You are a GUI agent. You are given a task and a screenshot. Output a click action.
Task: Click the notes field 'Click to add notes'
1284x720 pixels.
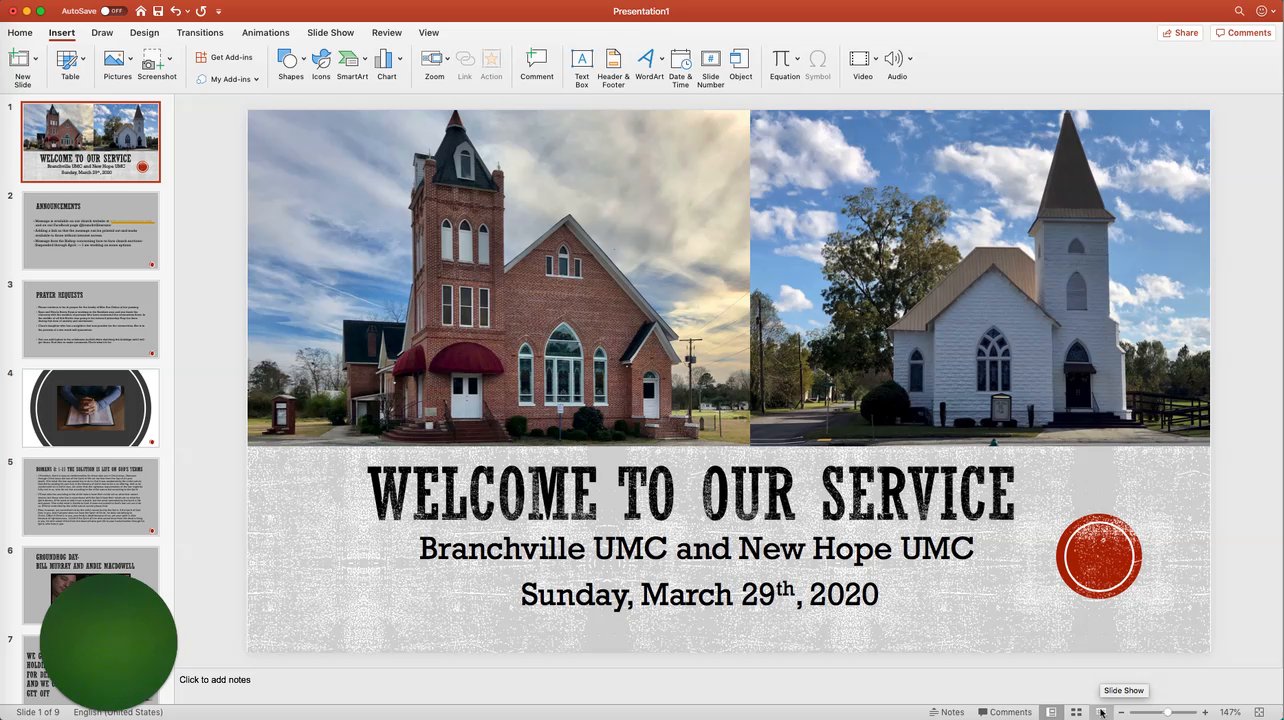tap(215, 680)
